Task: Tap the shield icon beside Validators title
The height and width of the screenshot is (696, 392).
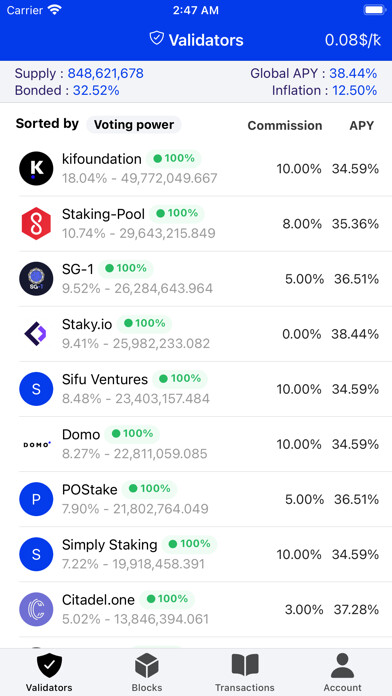Action: click(x=157, y=39)
